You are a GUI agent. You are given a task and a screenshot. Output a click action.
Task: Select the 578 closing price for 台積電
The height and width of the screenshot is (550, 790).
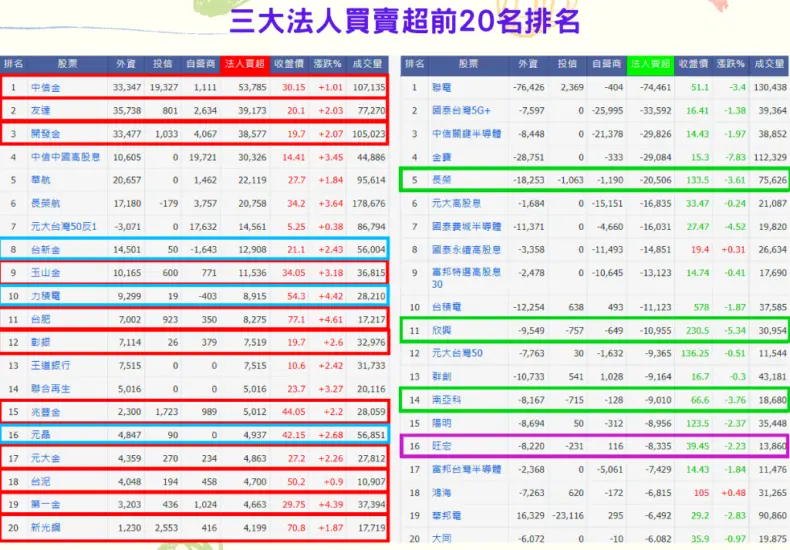(x=701, y=307)
